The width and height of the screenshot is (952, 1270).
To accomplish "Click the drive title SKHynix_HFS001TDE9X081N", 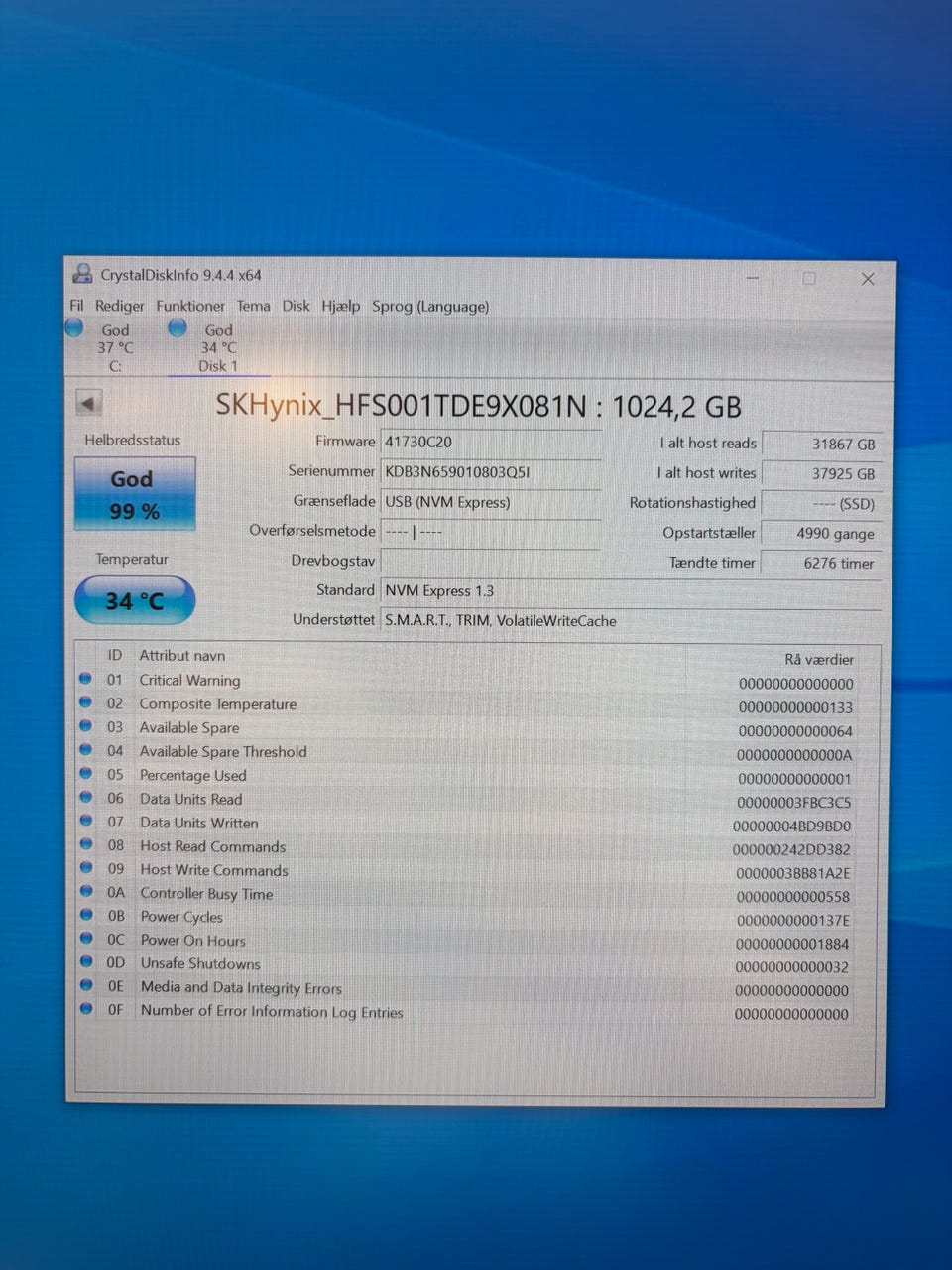I will pyautogui.click(x=401, y=406).
